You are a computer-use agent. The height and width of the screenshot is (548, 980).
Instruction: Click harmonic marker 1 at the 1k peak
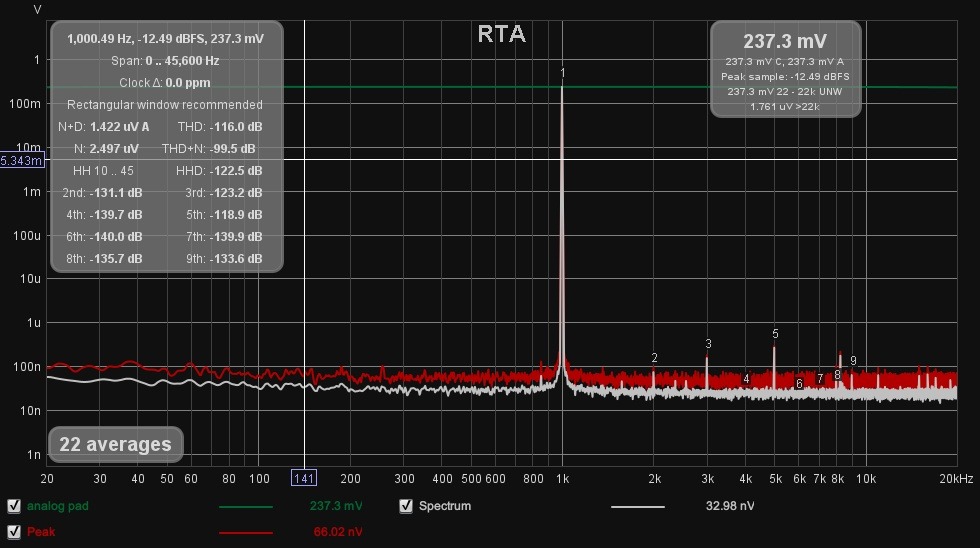[x=562, y=73]
